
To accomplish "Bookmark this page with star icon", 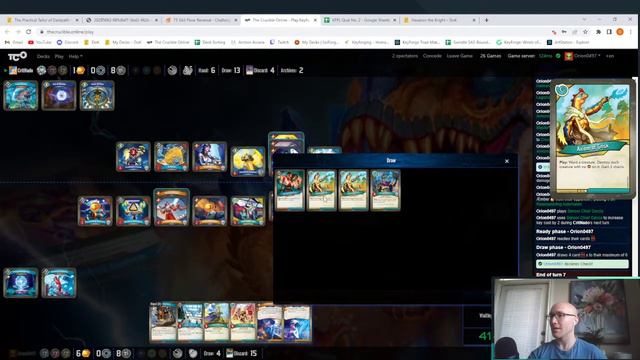I will coord(585,31).
